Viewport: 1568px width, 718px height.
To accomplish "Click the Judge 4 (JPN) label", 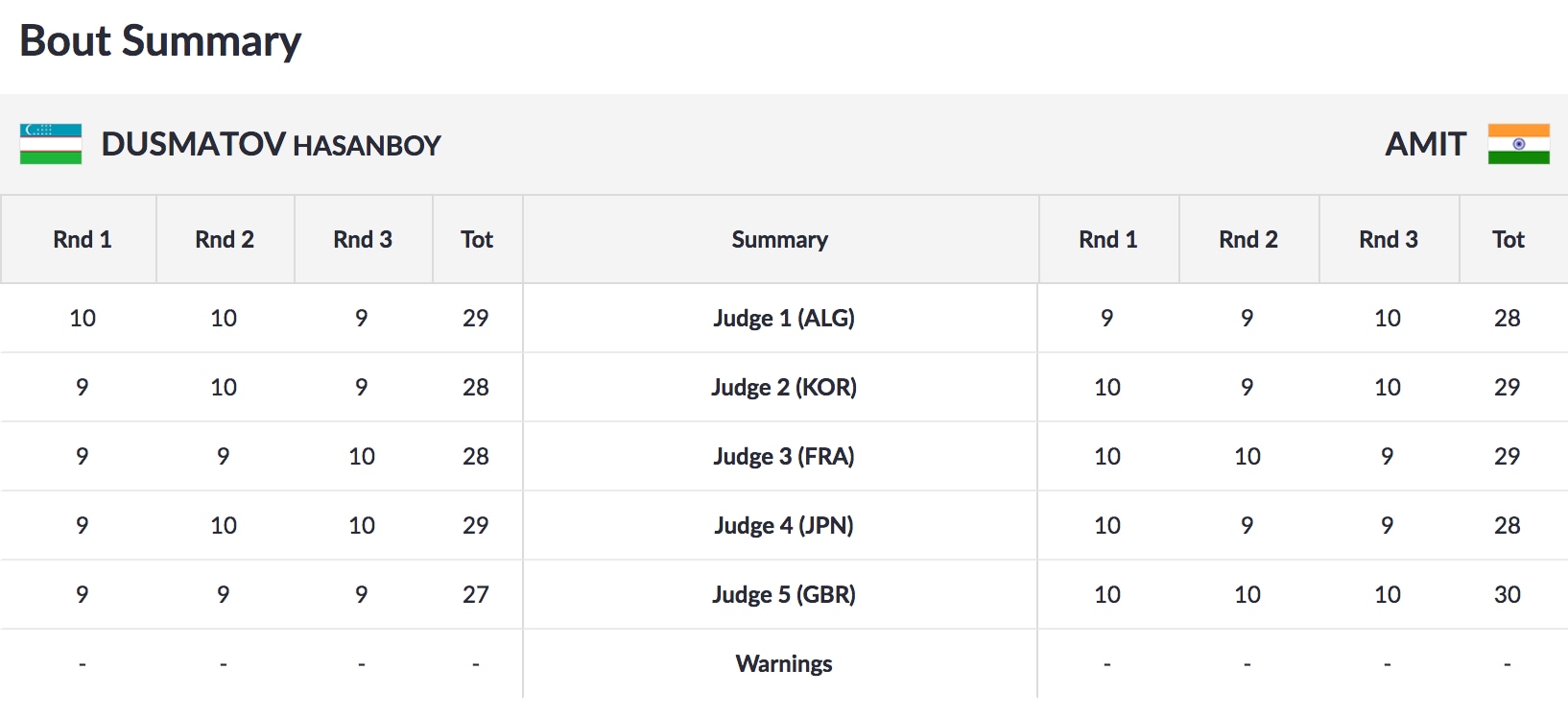I will point(783,526).
